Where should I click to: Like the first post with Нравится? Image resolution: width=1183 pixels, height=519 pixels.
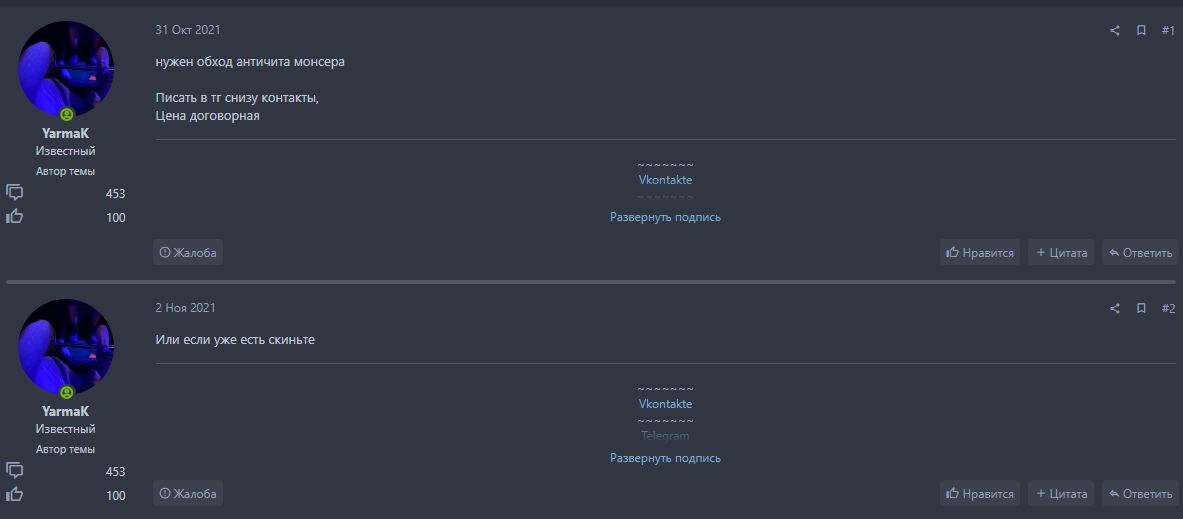coord(980,253)
